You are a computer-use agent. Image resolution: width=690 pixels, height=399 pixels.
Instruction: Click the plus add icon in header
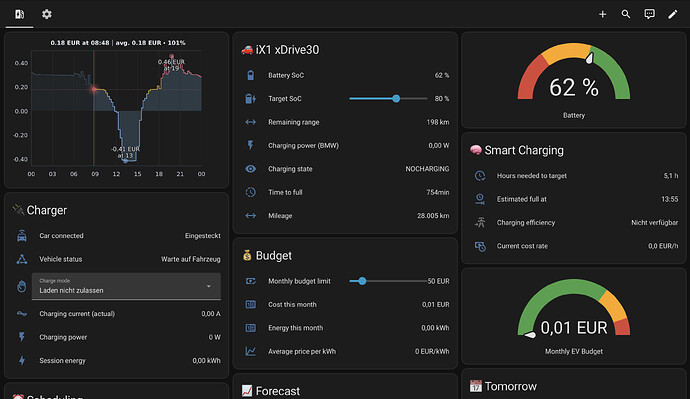[602, 15]
